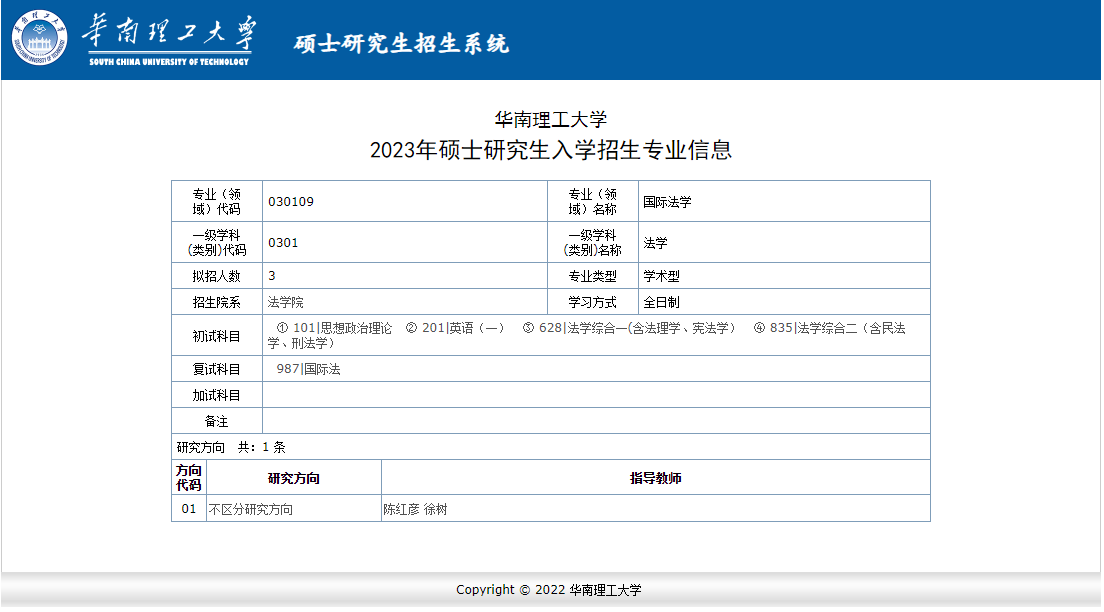Click the South China University of Technology logo
The height and width of the screenshot is (612, 1104).
[39, 38]
